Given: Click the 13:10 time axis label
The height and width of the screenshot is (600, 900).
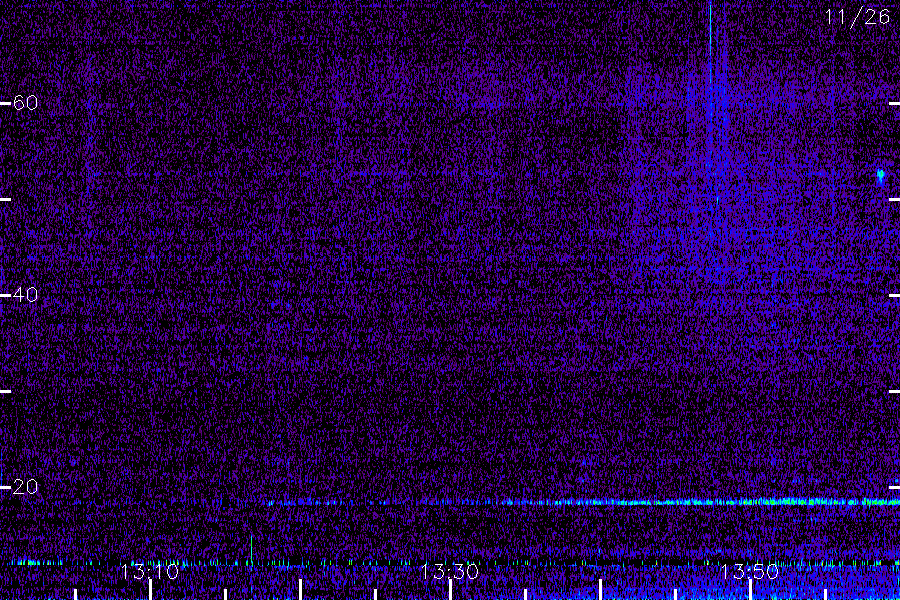Looking at the screenshot, I should [x=149, y=571].
